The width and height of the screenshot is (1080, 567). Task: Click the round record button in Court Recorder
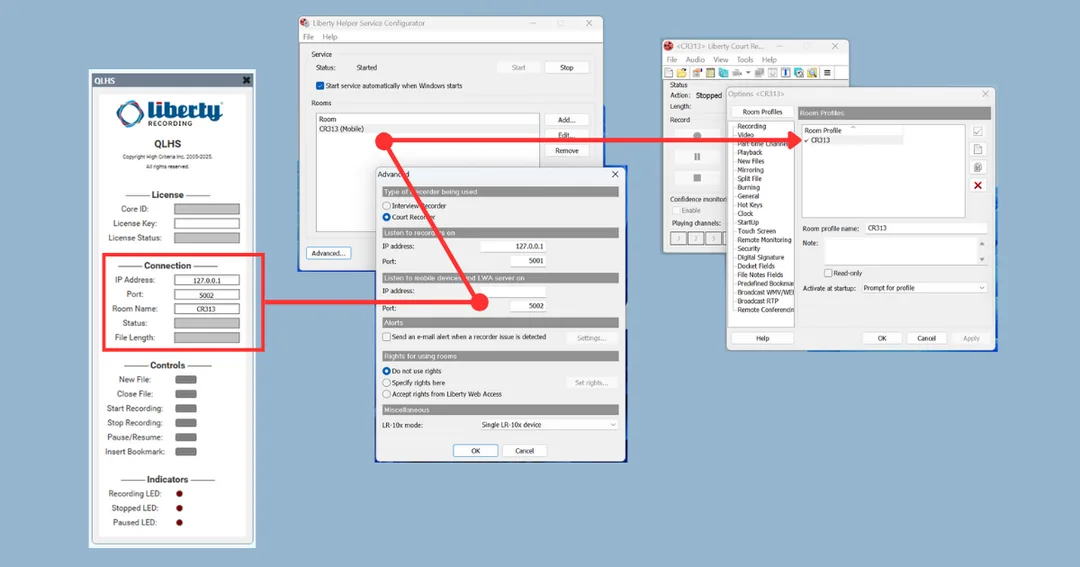[x=697, y=136]
